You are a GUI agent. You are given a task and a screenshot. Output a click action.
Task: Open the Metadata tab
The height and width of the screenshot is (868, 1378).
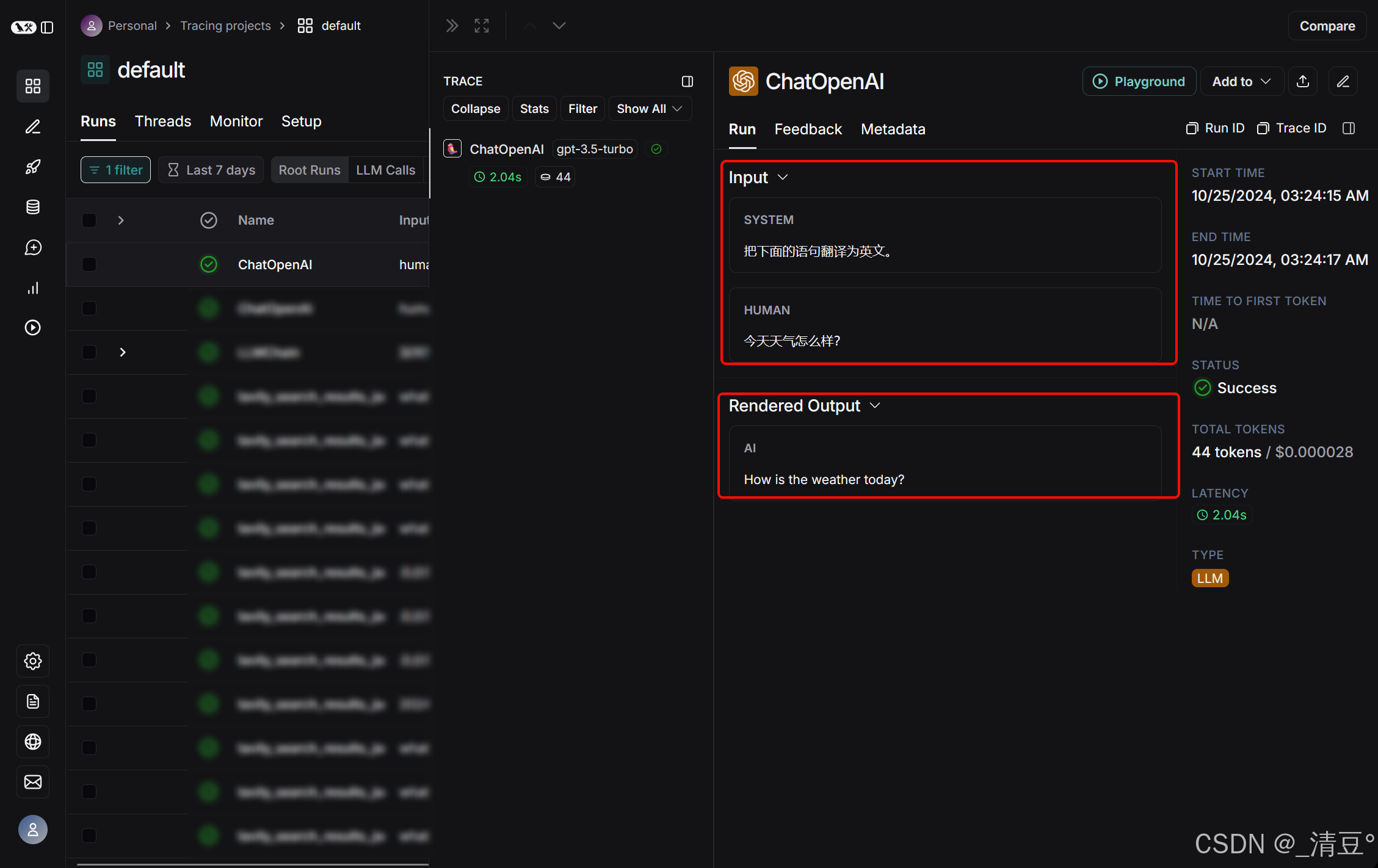[x=893, y=129]
